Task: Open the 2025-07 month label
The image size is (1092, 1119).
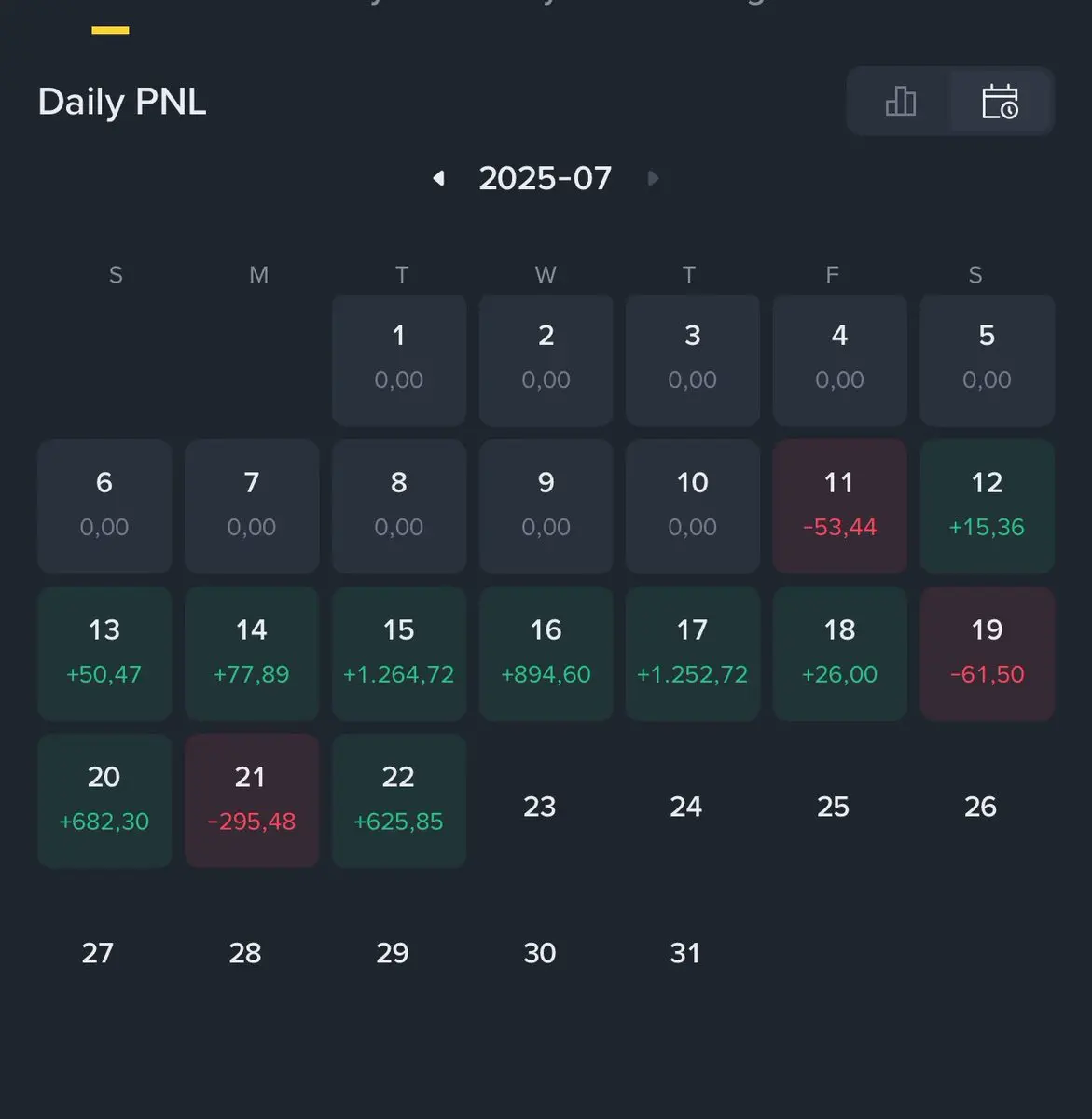Action: [x=545, y=177]
